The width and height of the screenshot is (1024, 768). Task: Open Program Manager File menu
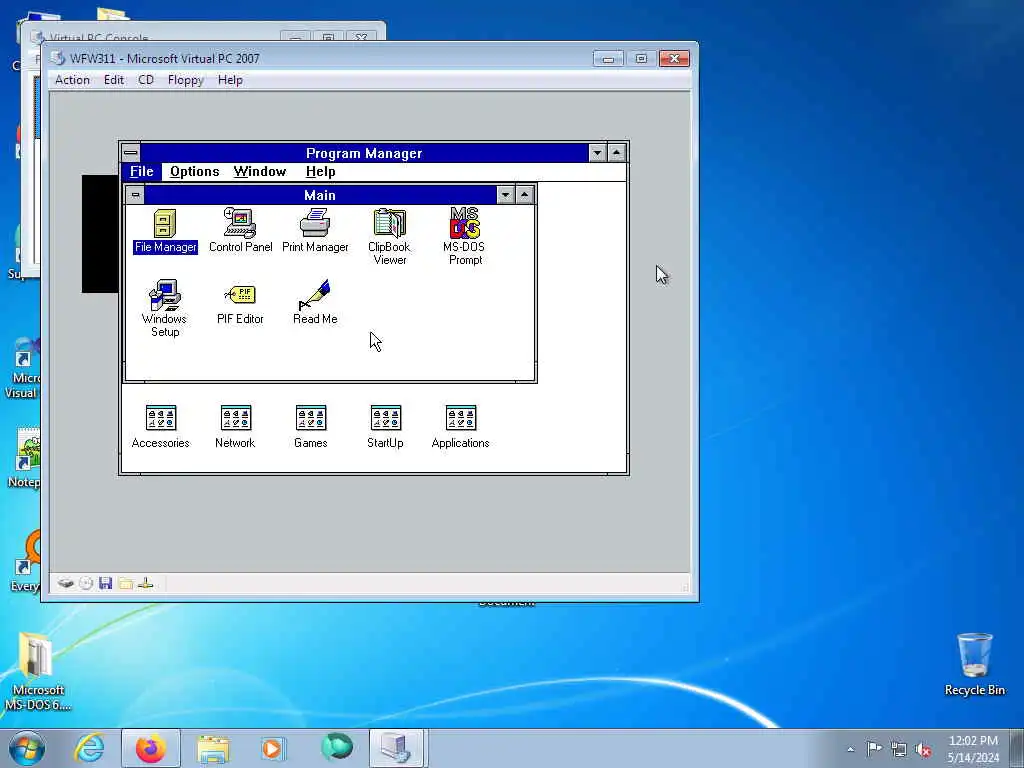coord(142,172)
